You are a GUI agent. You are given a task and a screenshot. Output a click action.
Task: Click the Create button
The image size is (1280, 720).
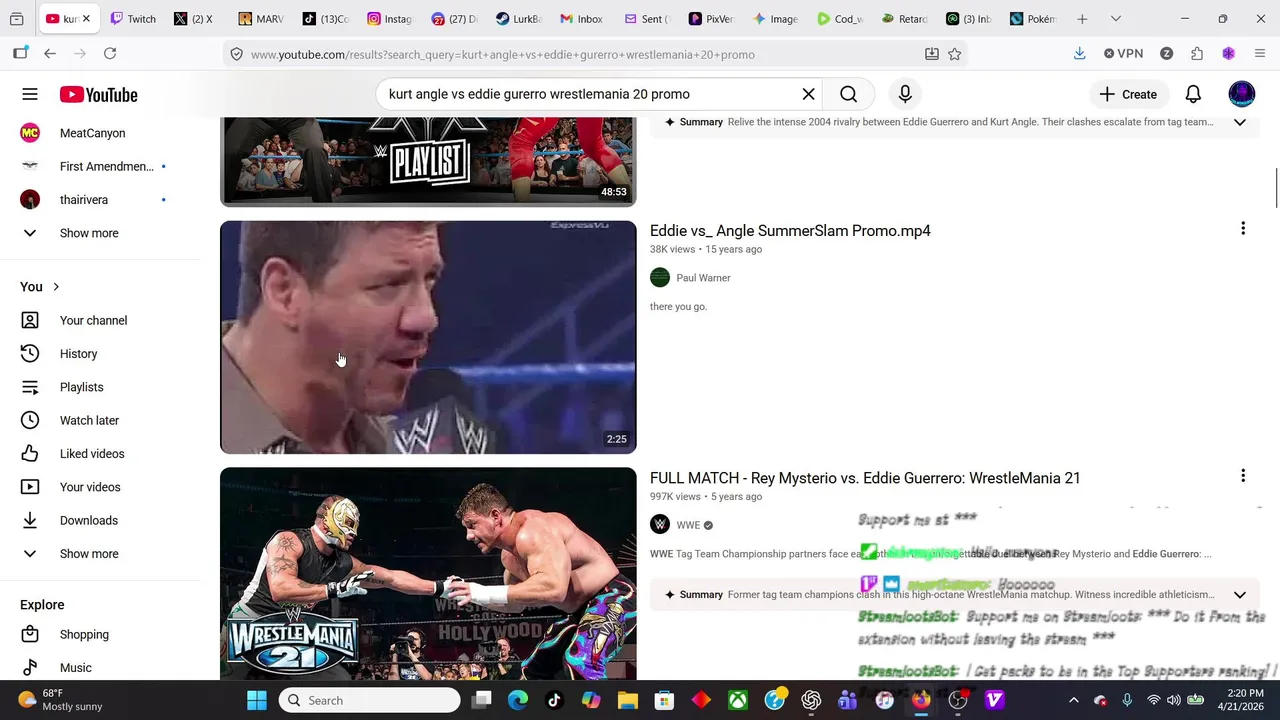click(1128, 94)
